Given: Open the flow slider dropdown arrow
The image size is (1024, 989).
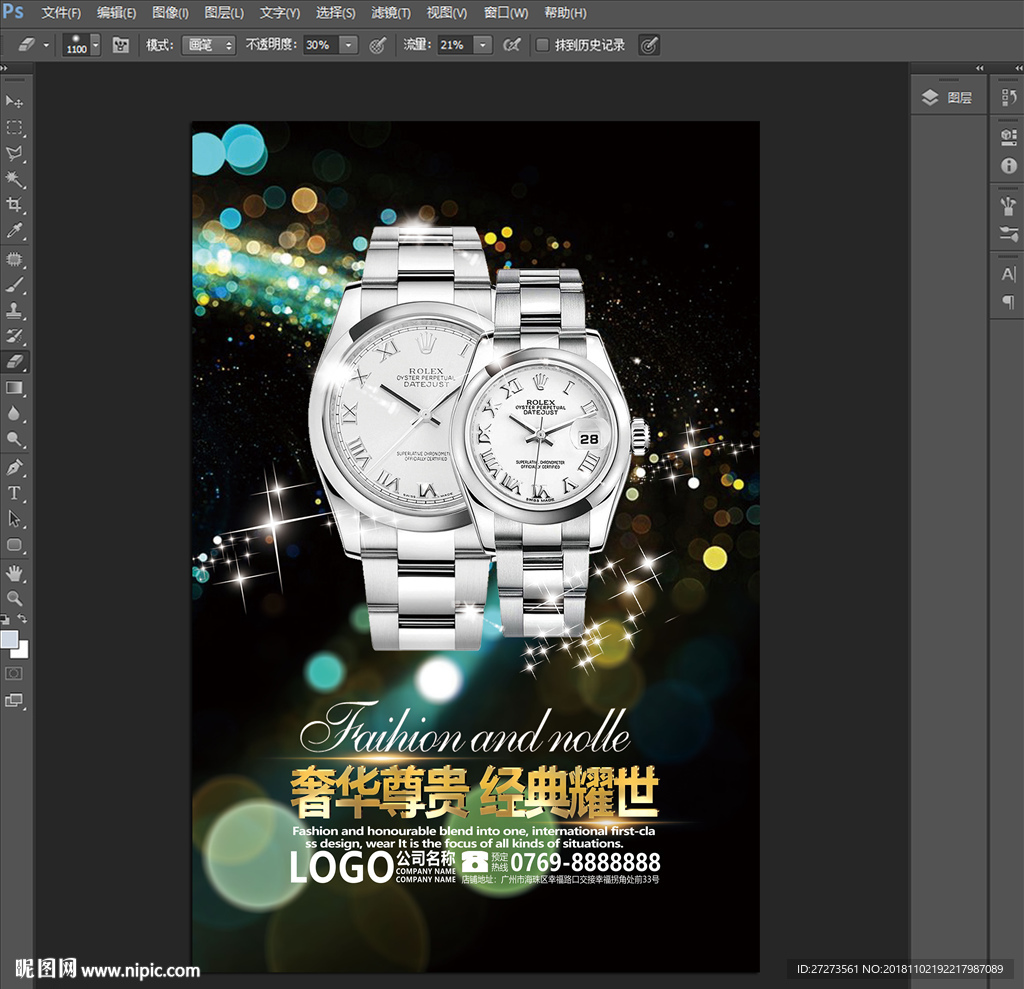Looking at the screenshot, I should [x=483, y=45].
